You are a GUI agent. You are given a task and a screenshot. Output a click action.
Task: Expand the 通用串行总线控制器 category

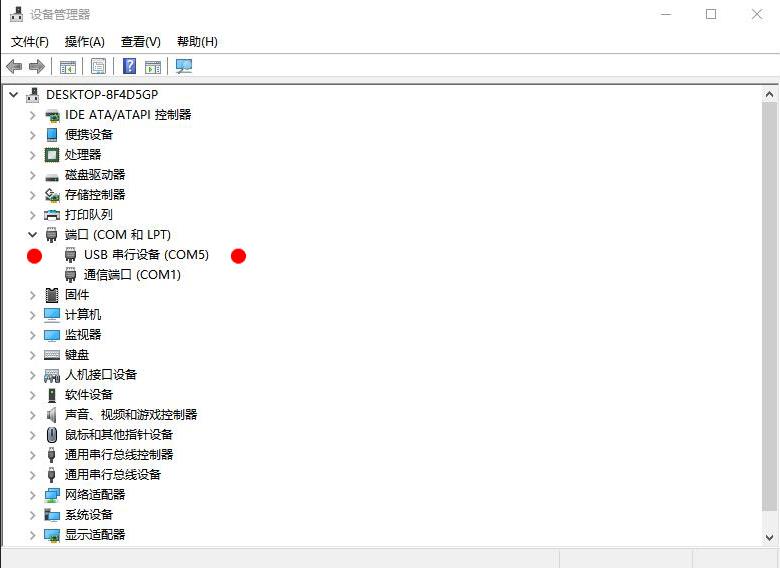point(33,455)
